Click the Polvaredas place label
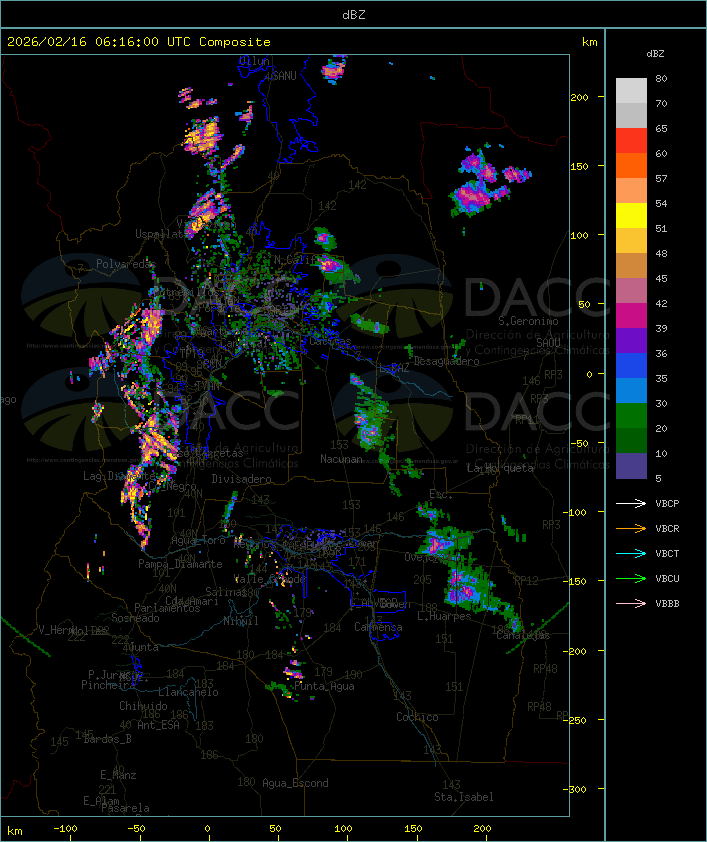The image size is (707, 842). [x=126, y=264]
